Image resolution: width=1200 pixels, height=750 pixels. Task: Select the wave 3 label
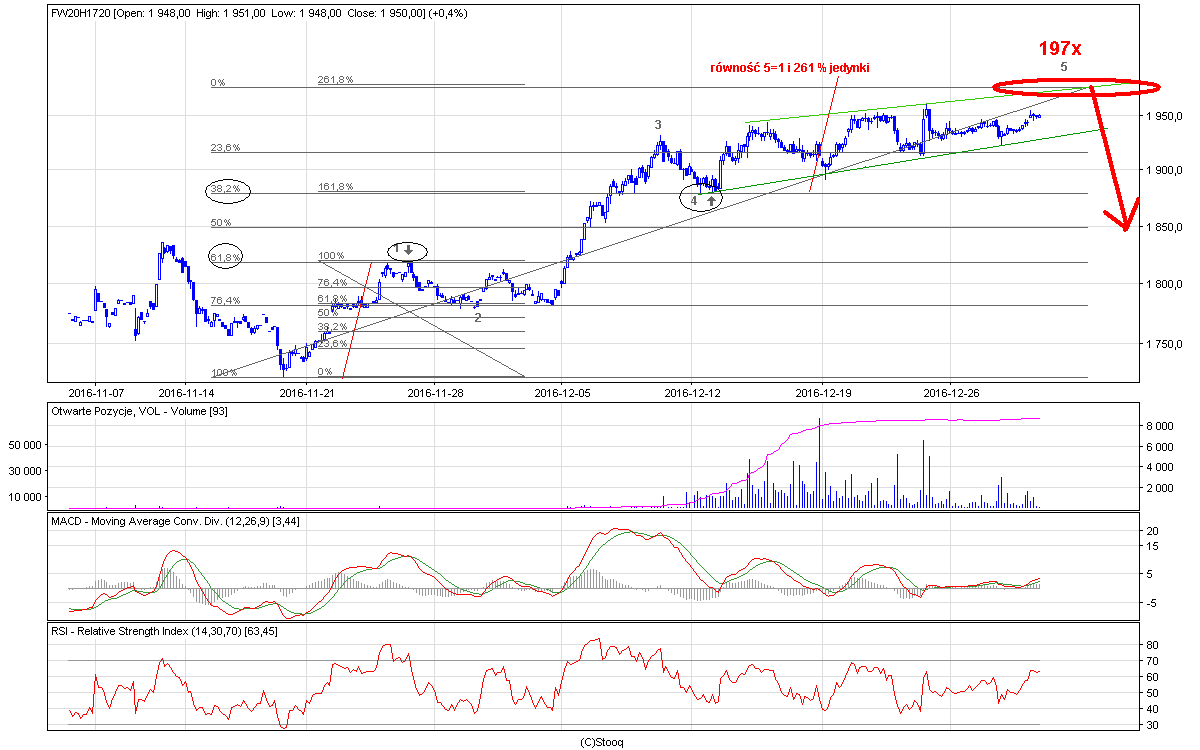[658, 124]
